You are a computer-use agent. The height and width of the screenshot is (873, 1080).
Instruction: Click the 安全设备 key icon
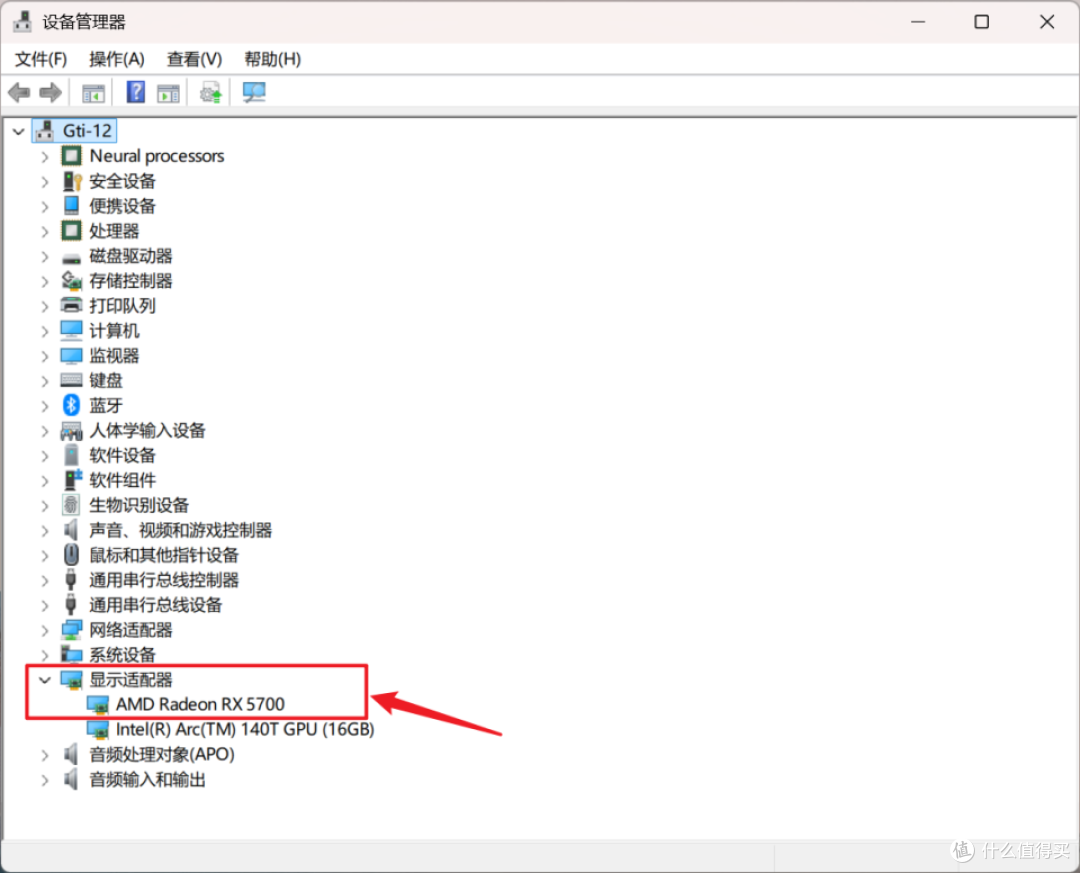coord(72,181)
